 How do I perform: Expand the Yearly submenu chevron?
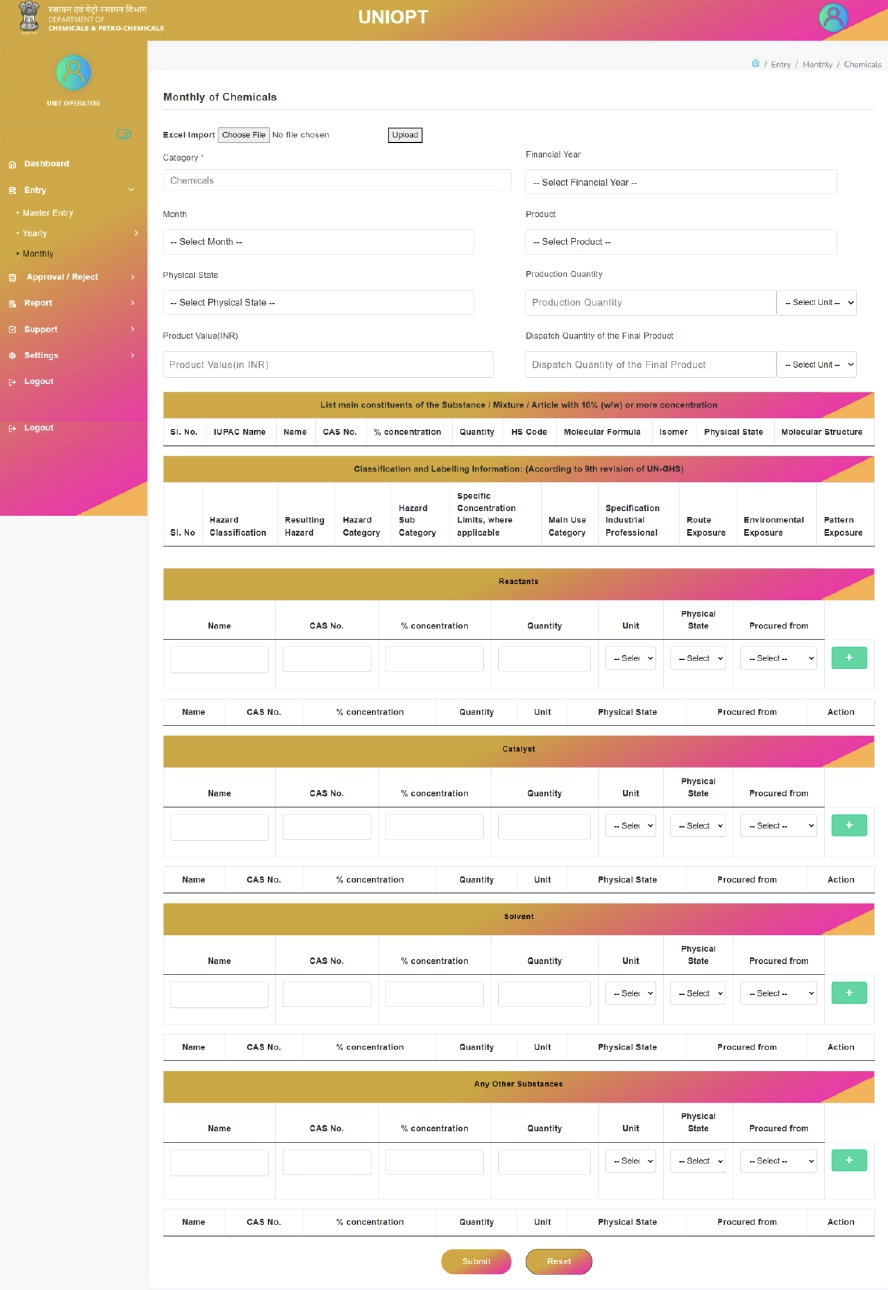pos(136,233)
